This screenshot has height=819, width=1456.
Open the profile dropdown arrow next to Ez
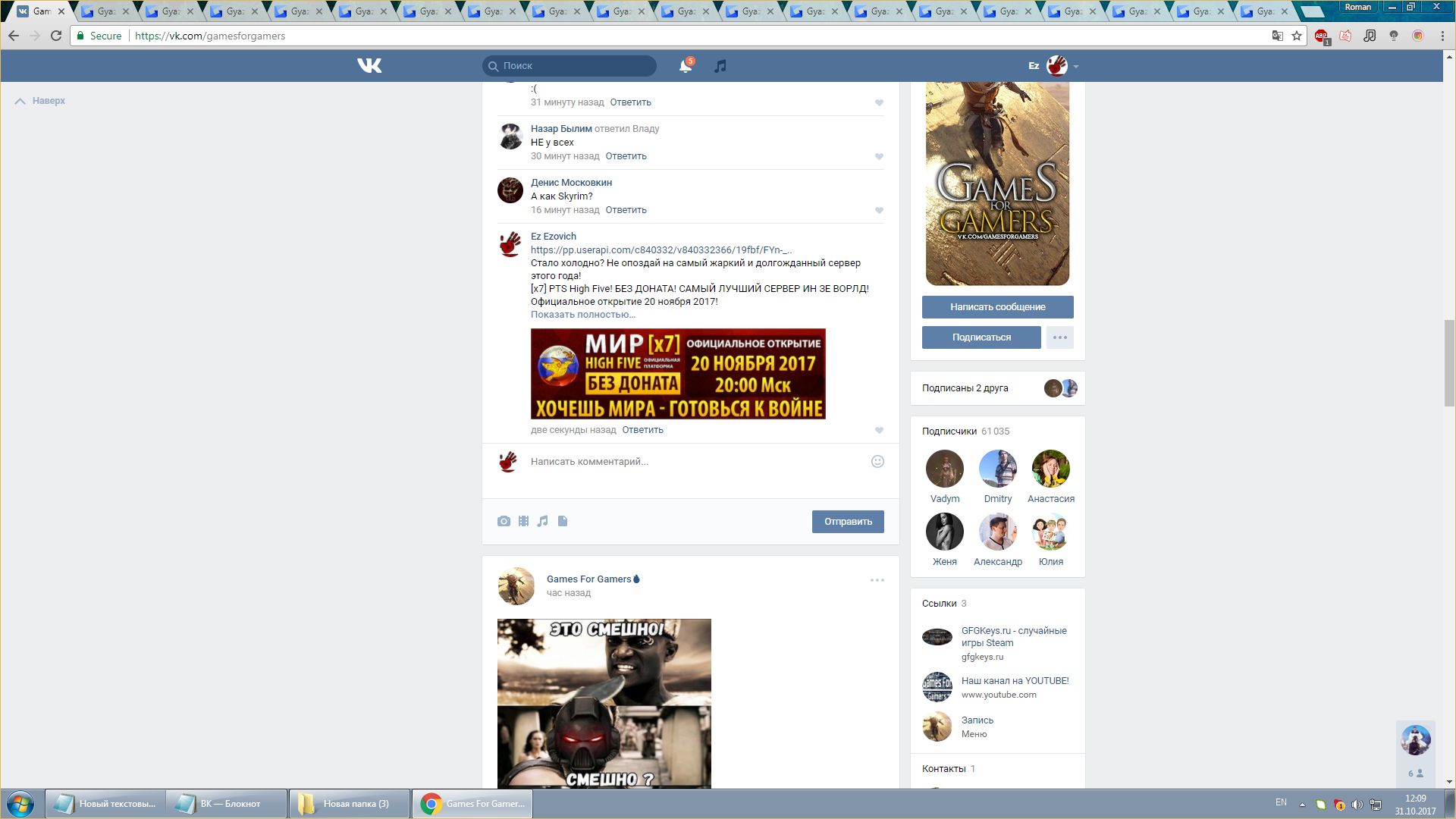point(1075,67)
